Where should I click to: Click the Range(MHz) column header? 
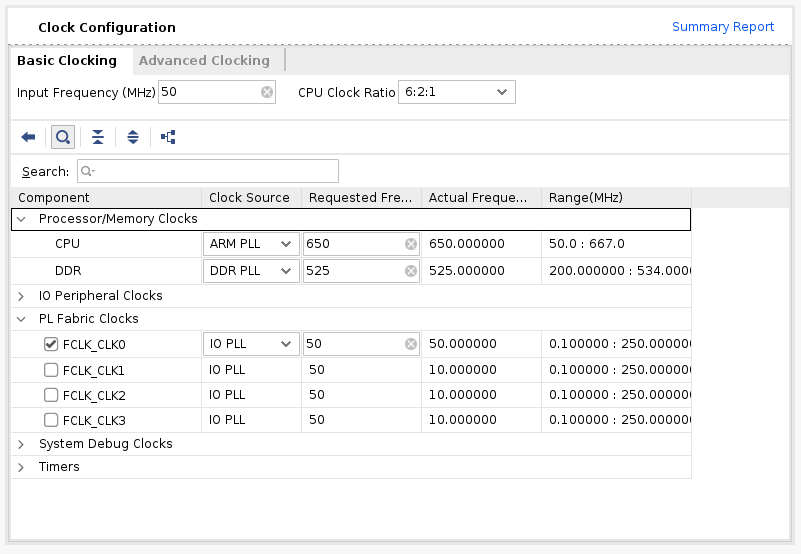click(617, 197)
